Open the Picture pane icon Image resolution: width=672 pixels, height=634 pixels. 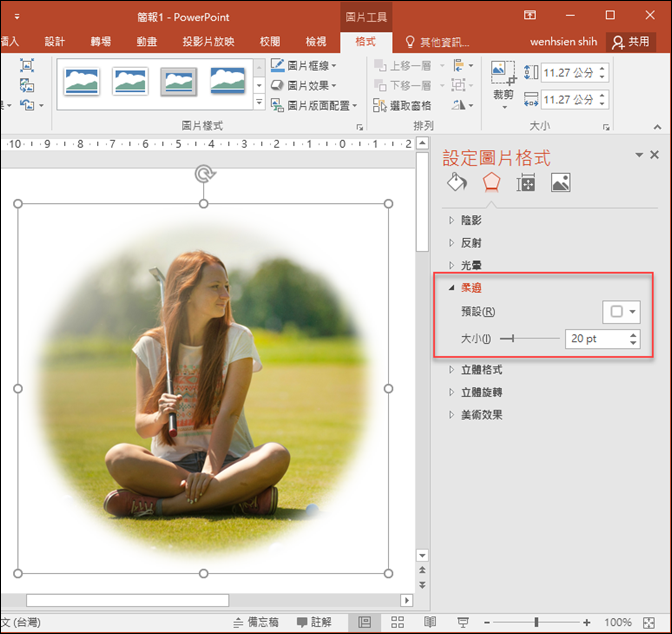click(x=560, y=183)
